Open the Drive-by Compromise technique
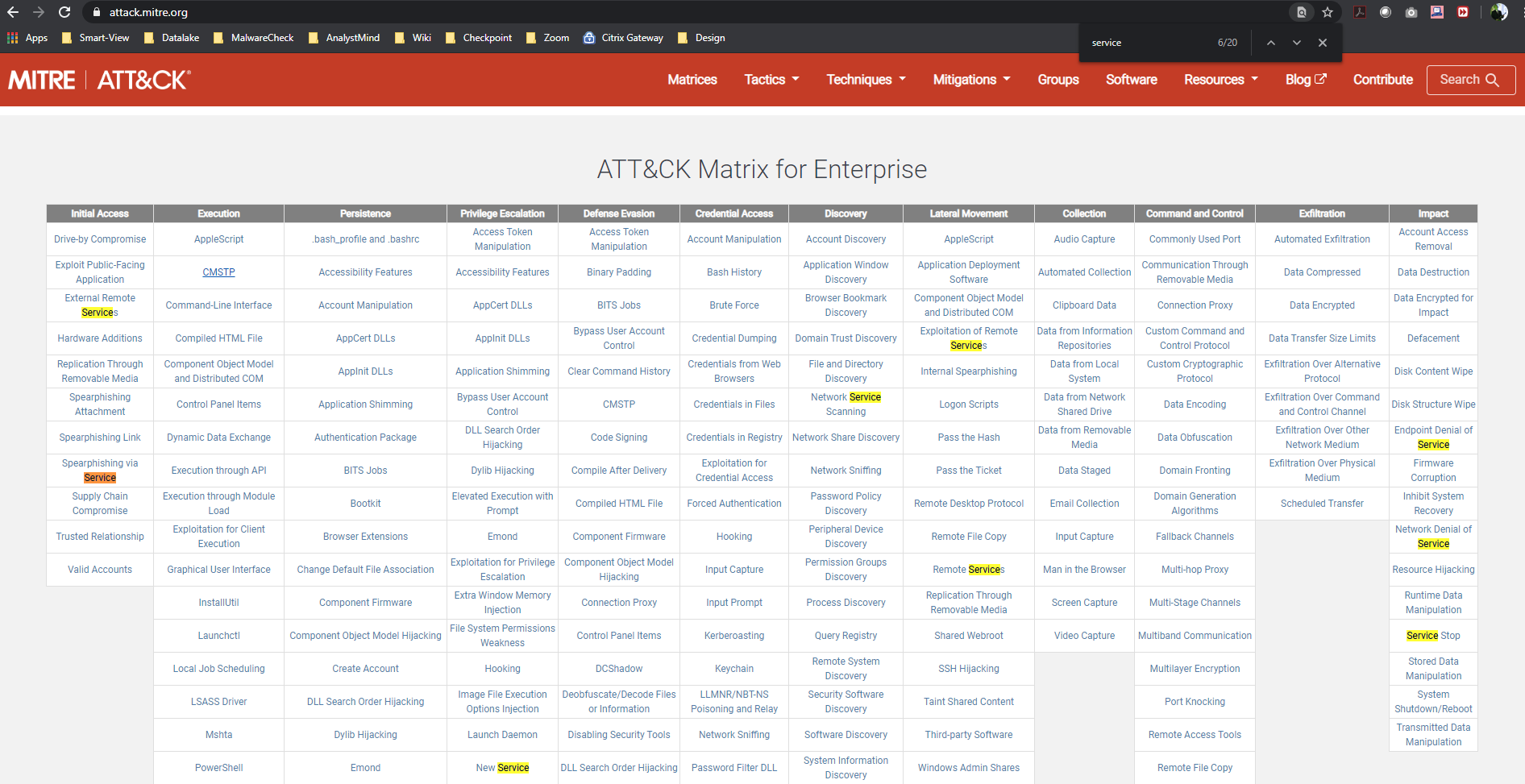 100,239
